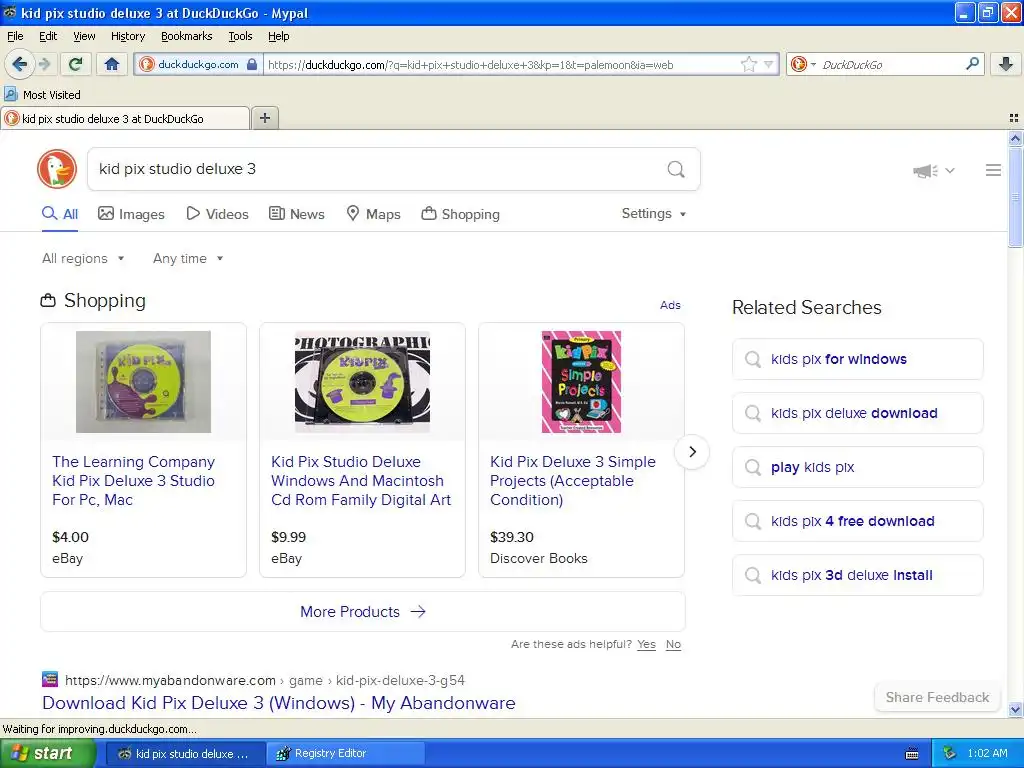The image size is (1024, 768).
Task: Expand the Settings dropdown
Action: pyautogui.click(x=654, y=214)
